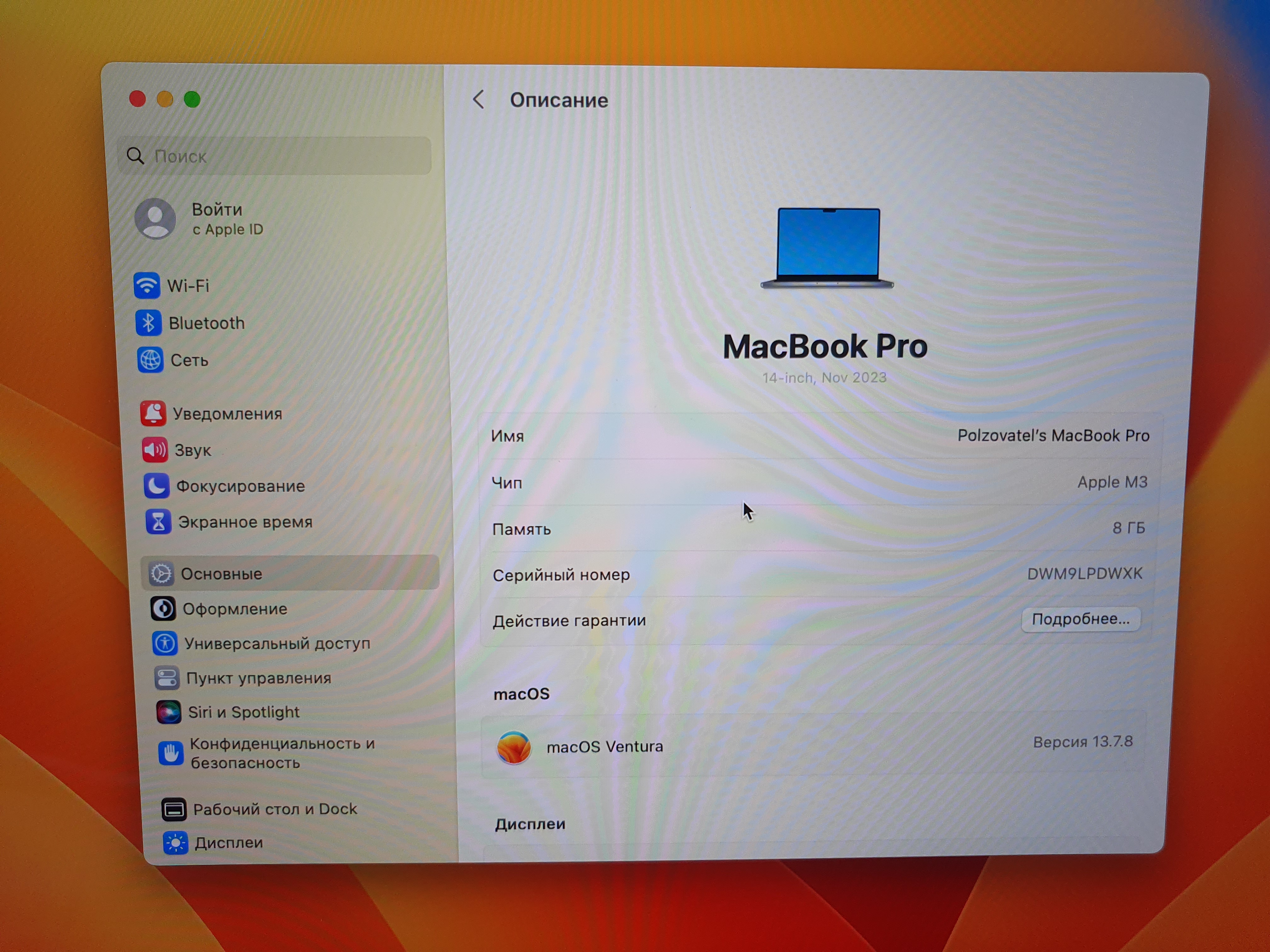Open the Звук speaker icon

pyautogui.click(x=154, y=450)
